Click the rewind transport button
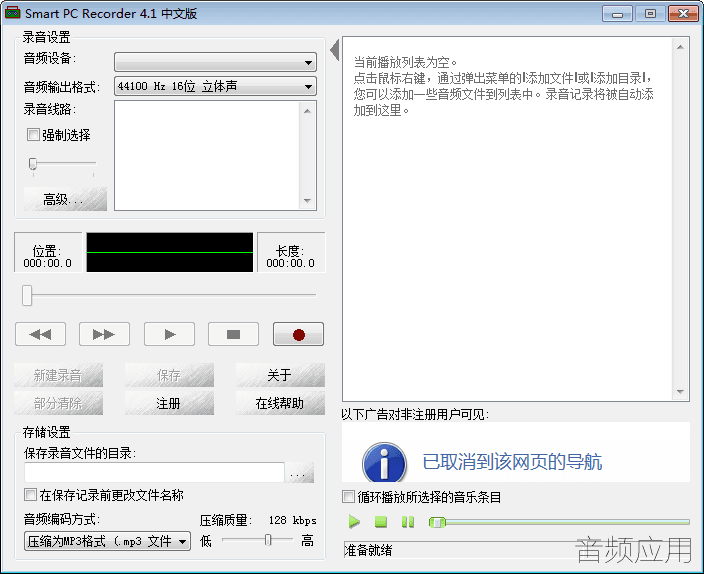Viewport: 704px width, 574px height. 40,334
